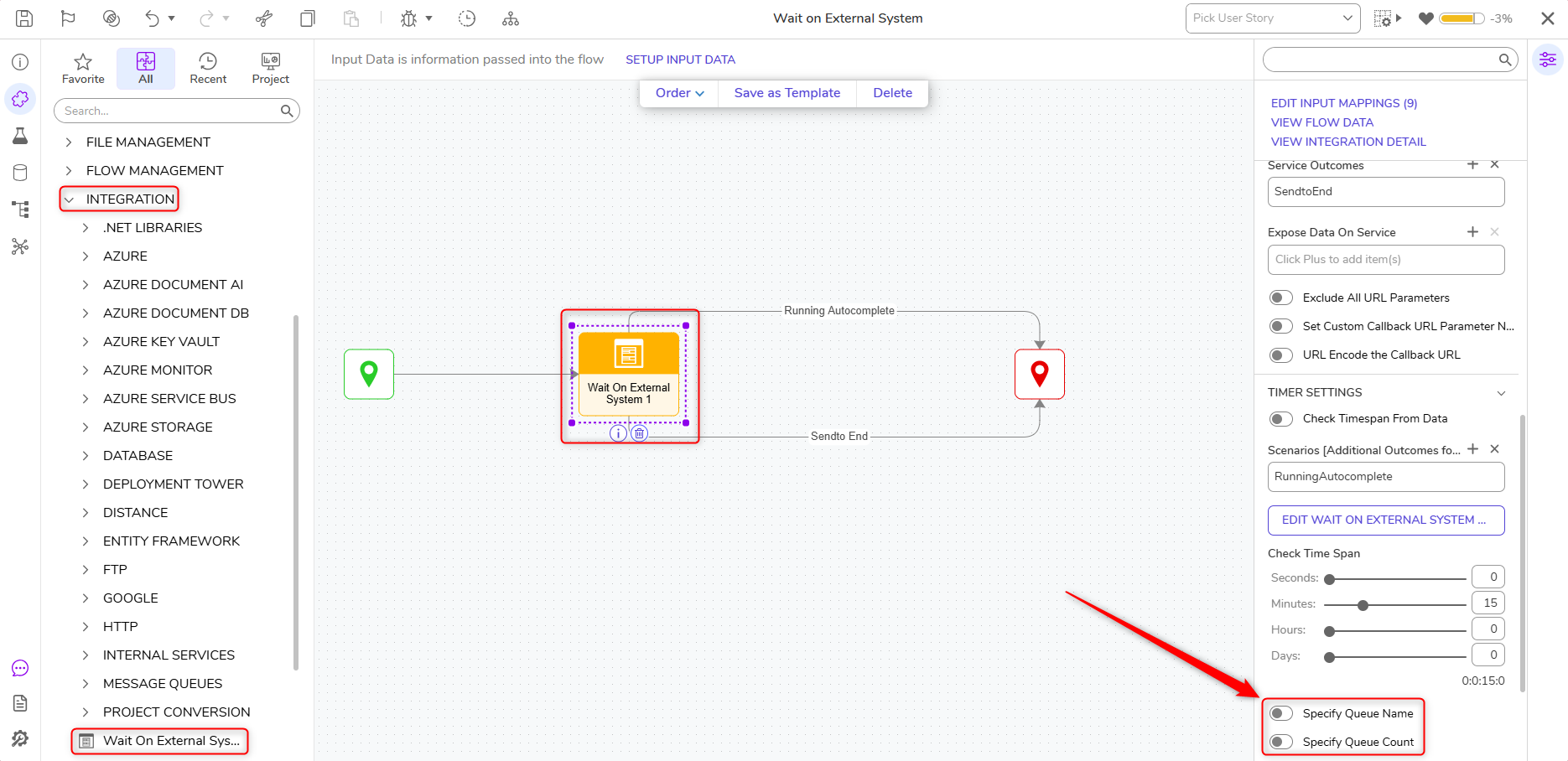Image resolution: width=1568 pixels, height=761 pixels.
Task: Click the chat bubble icon in sidebar
Action: tap(20, 668)
